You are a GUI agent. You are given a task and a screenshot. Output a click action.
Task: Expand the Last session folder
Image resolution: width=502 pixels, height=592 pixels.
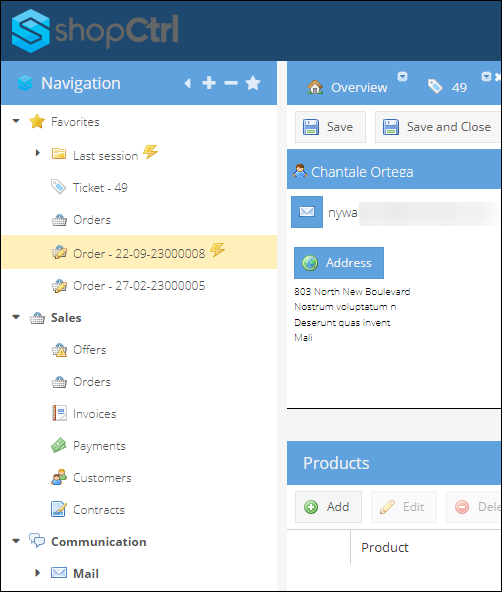coord(37,153)
